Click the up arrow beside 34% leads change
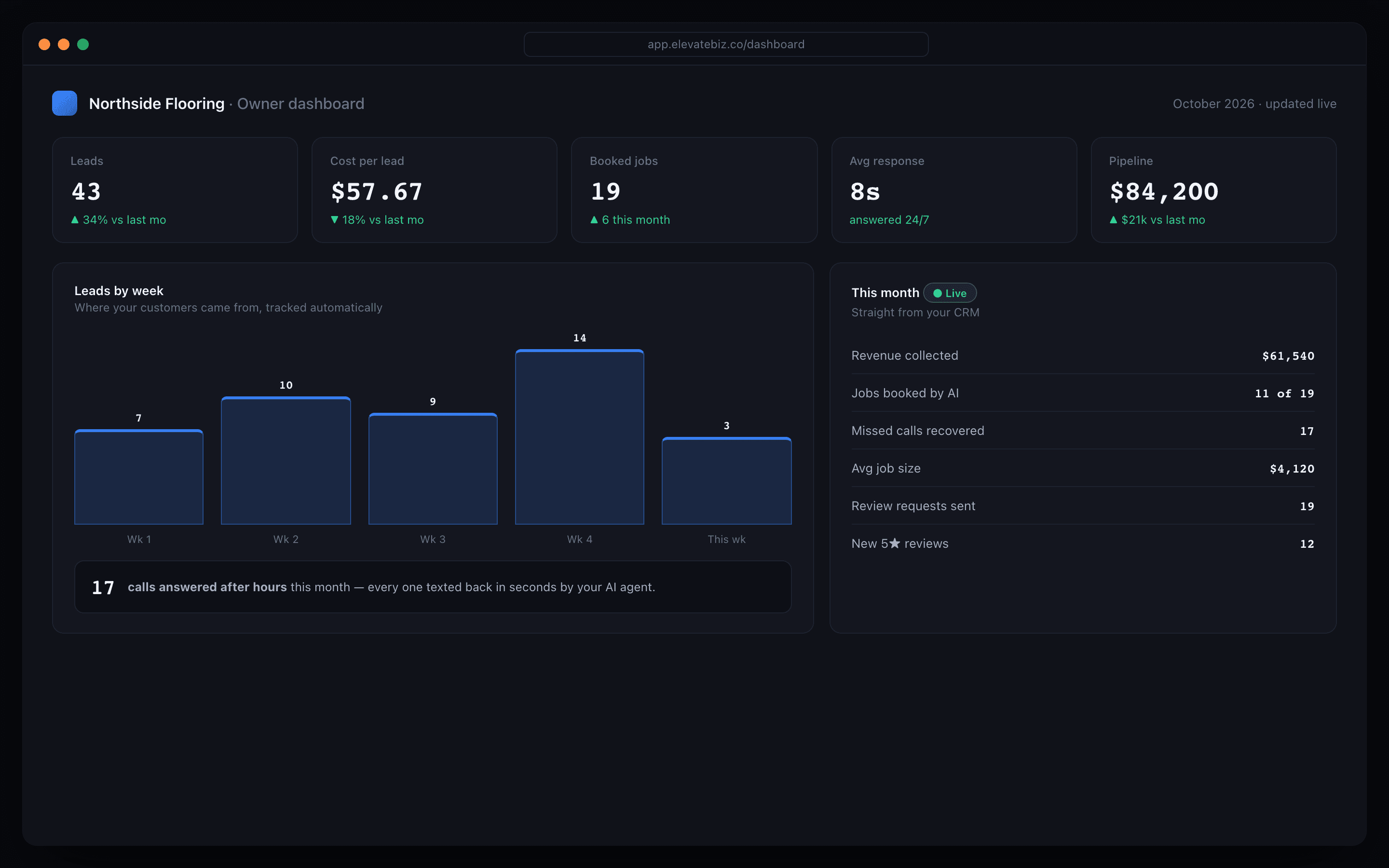 coord(75,220)
